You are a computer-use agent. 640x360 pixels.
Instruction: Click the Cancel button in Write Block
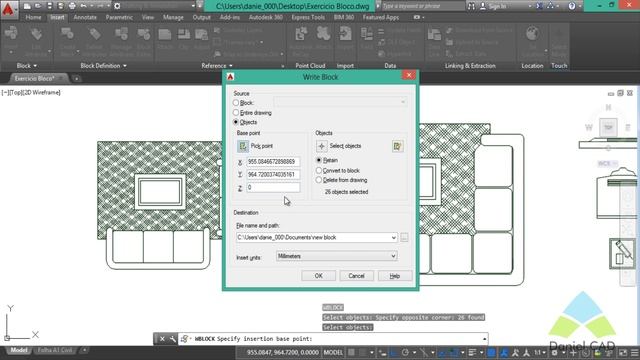pos(356,276)
